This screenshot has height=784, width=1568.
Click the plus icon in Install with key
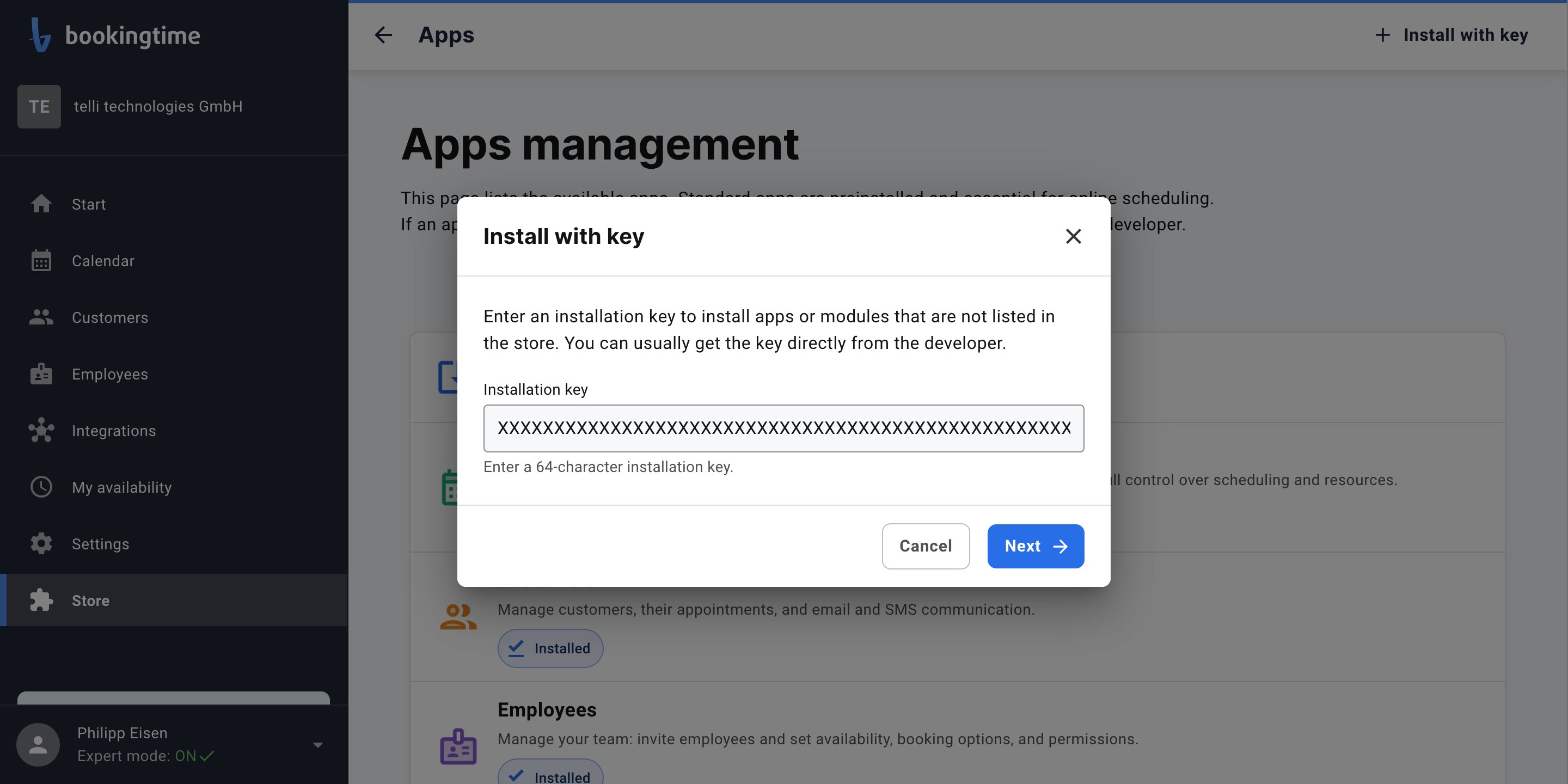1382,35
